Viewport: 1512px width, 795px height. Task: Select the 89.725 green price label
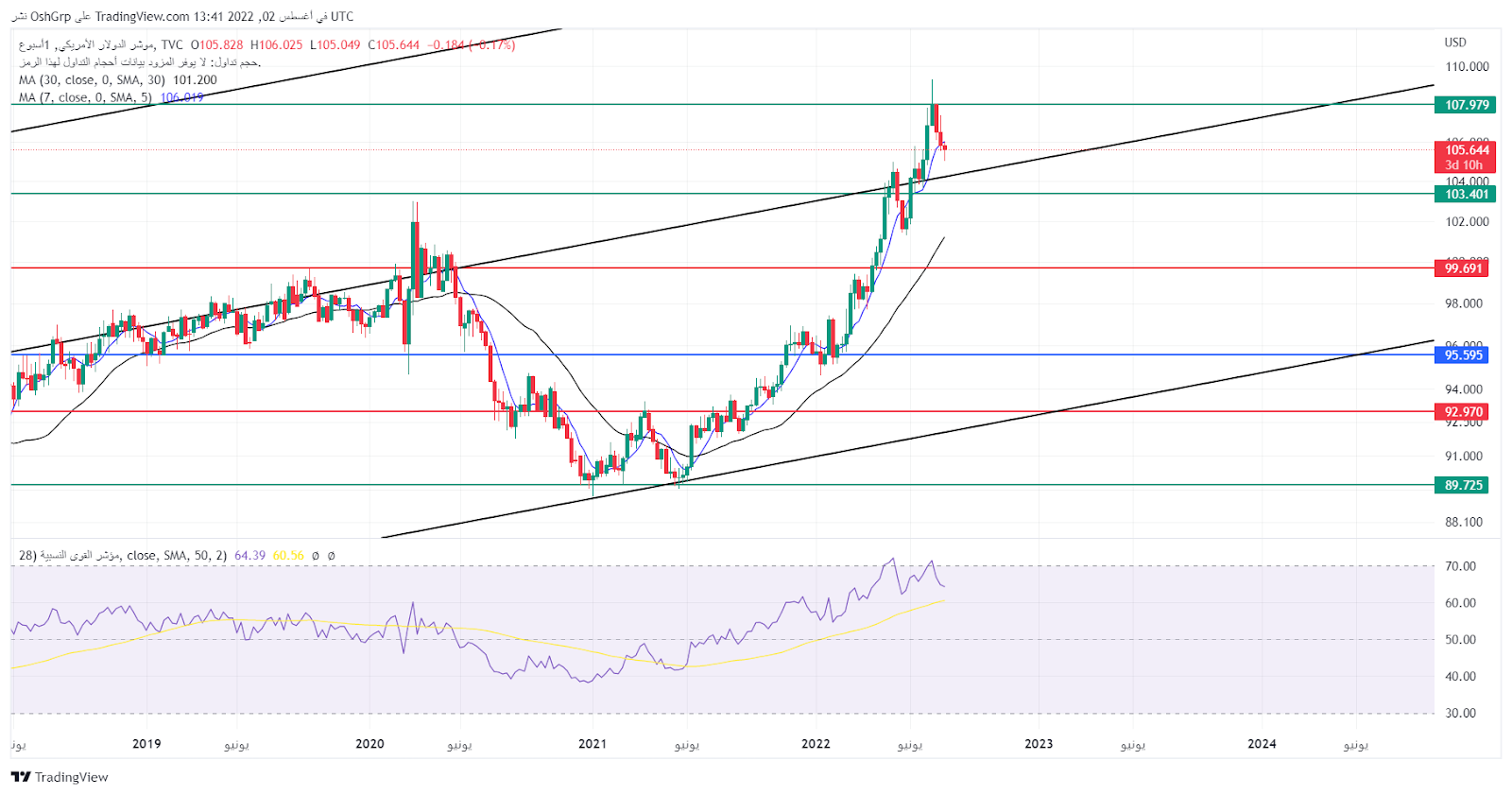coord(1463,485)
